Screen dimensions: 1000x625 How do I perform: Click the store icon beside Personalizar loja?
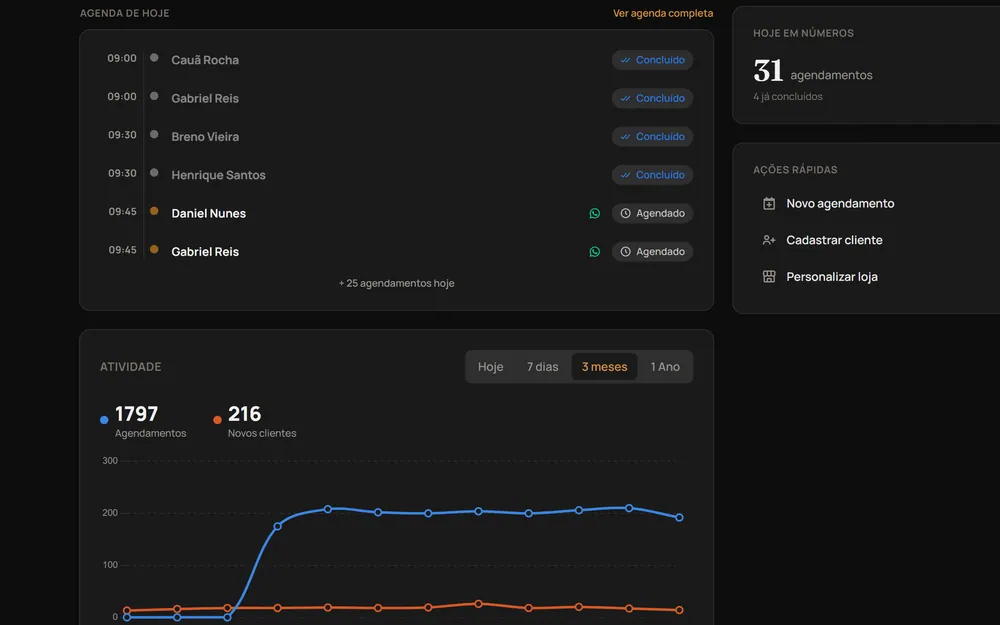[769, 277]
